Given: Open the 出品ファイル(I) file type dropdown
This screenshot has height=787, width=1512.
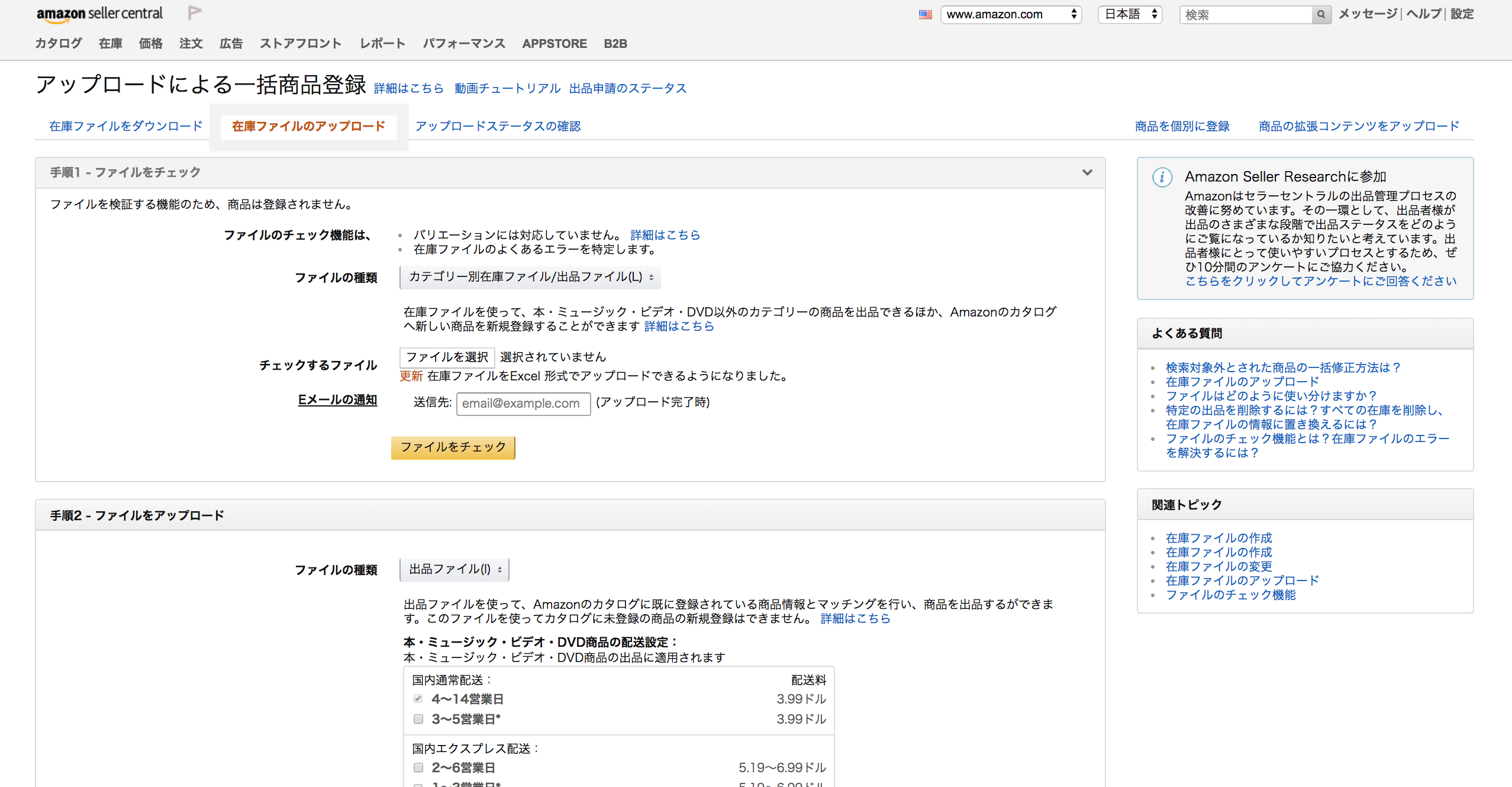Looking at the screenshot, I should tap(454, 569).
